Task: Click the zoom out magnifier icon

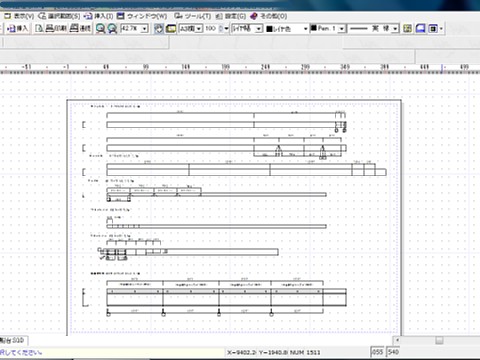Action: [x=112, y=29]
